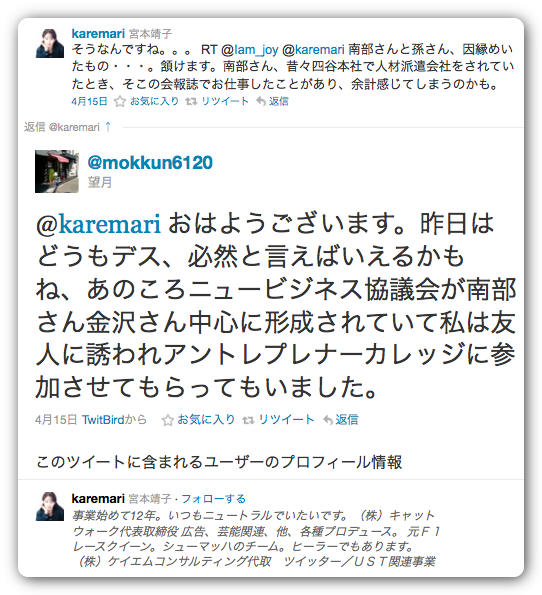This screenshot has width=542, height=595.
Task: Open the @Iam_joy mention link
Action: pyautogui.click(x=250, y=50)
